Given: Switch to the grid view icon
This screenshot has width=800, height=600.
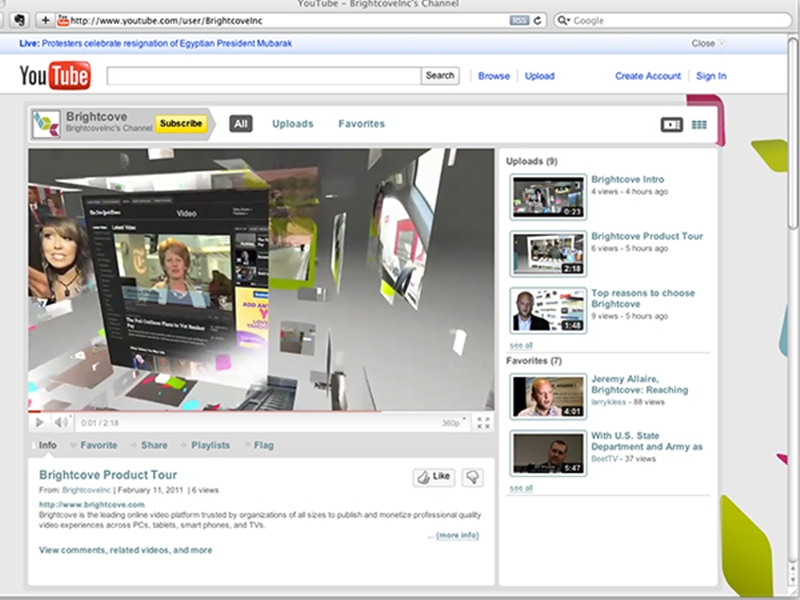Looking at the screenshot, I should point(699,124).
